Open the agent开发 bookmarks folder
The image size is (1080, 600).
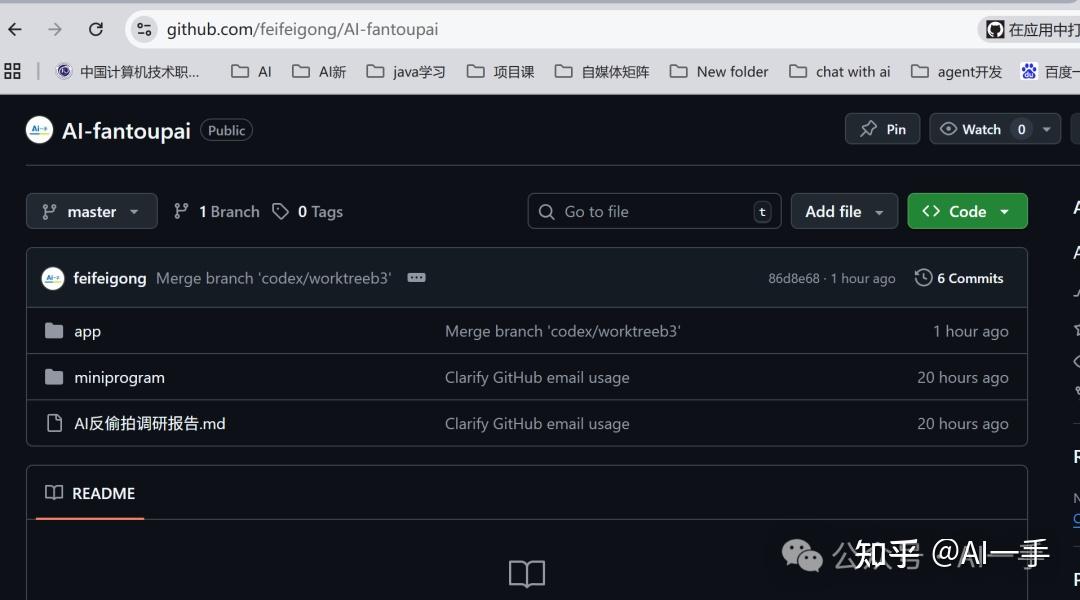956,72
